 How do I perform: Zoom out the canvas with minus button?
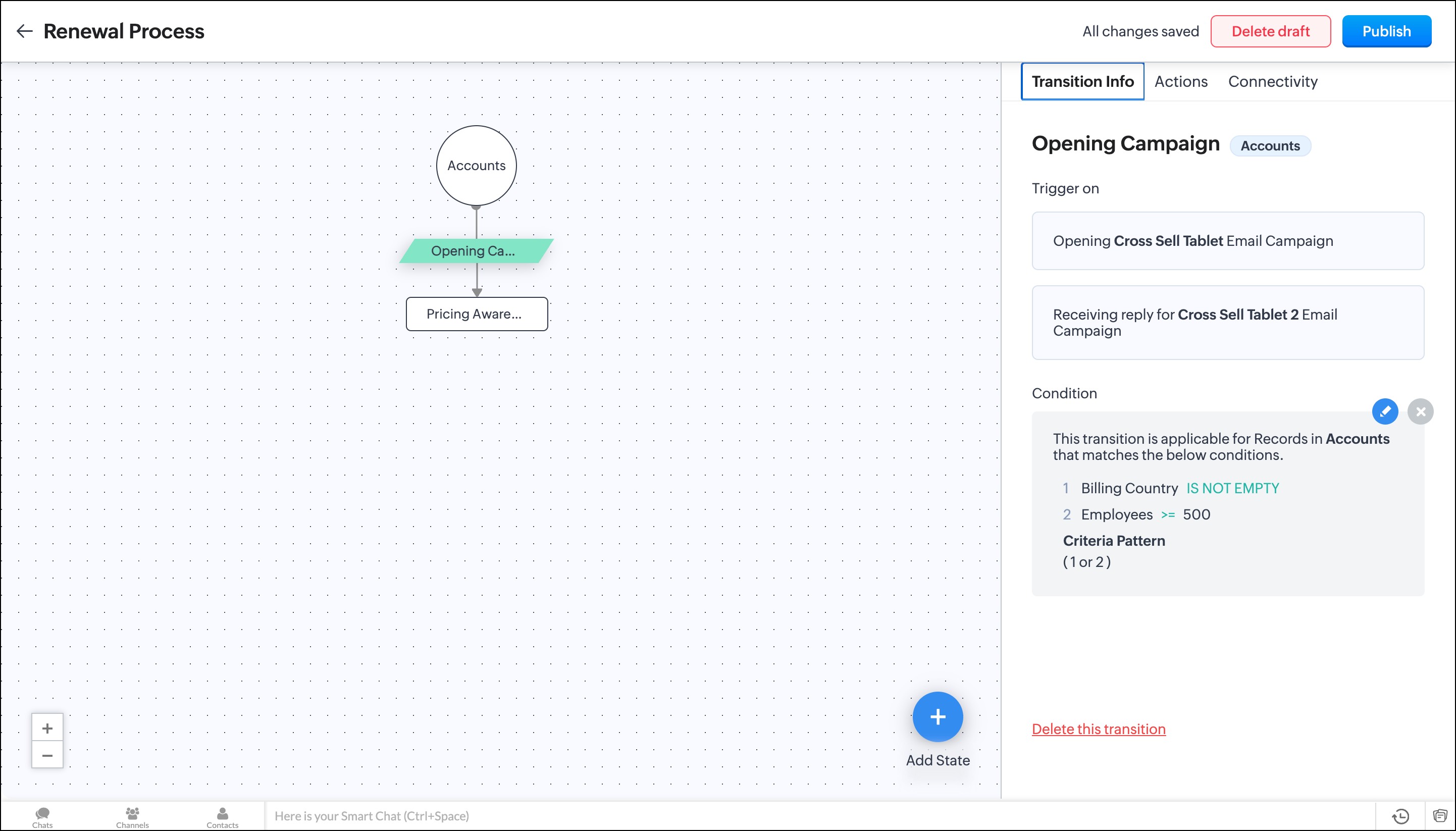(47, 755)
